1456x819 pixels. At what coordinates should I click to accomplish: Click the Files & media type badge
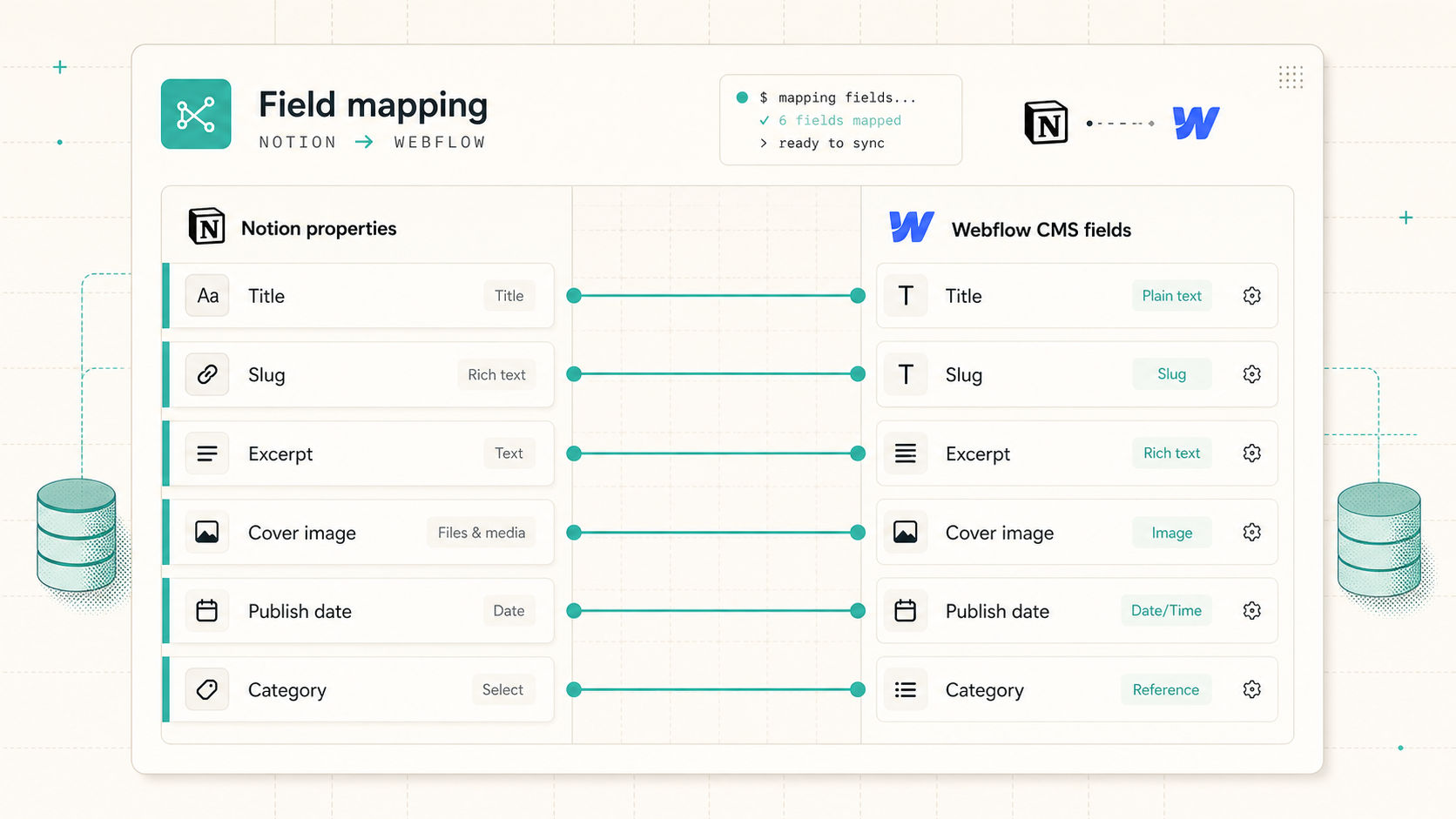pos(481,533)
